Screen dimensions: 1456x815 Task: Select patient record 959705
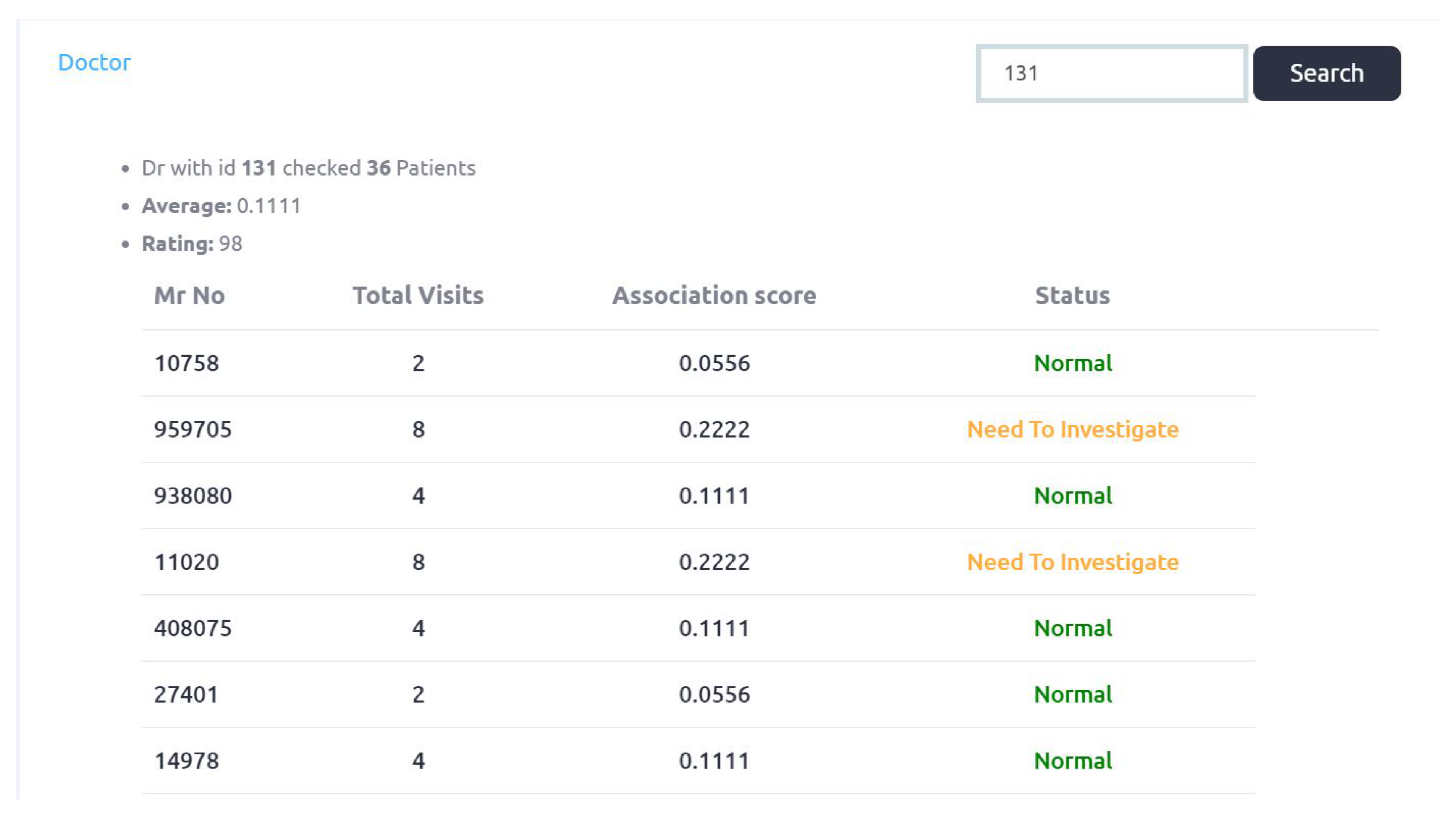pos(193,429)
